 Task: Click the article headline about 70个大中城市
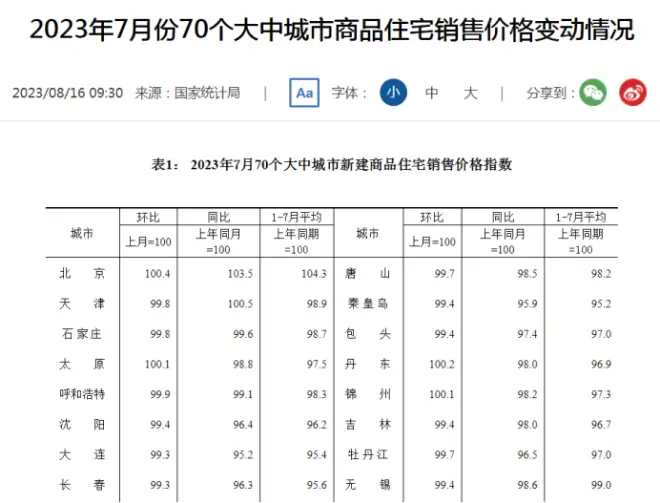point(330,30)
